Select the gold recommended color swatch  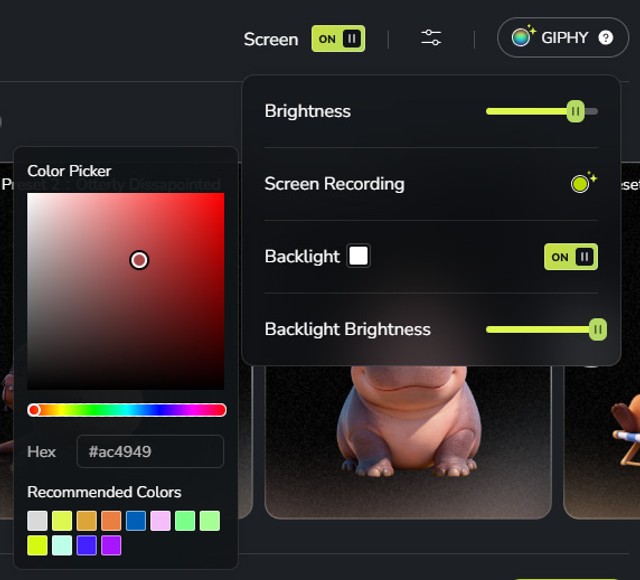[87, 521]
